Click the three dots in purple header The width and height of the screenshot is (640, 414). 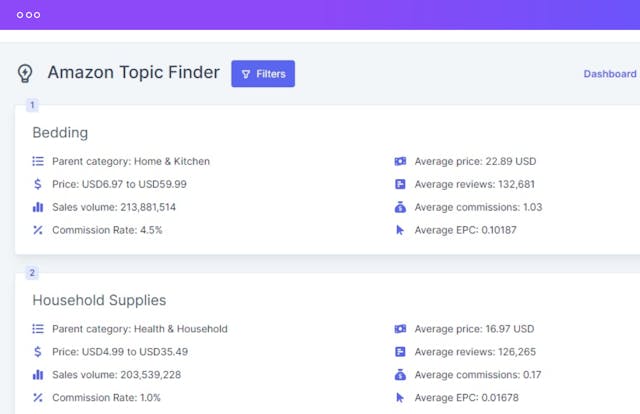29,15
